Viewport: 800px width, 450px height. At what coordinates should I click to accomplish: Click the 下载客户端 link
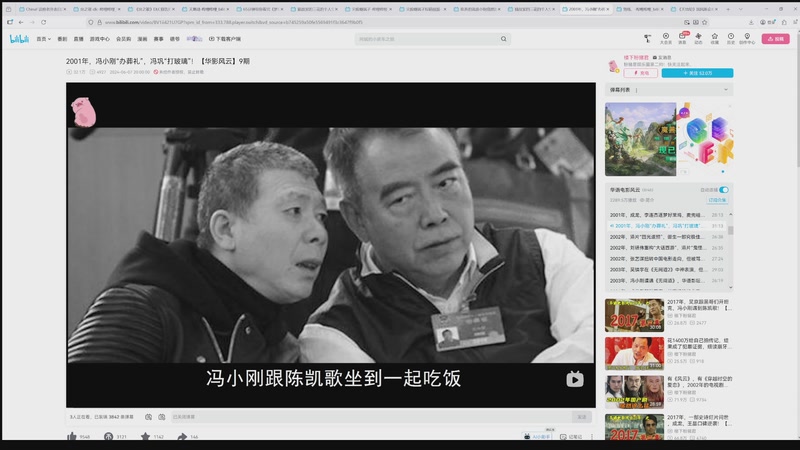pos(225,39)
